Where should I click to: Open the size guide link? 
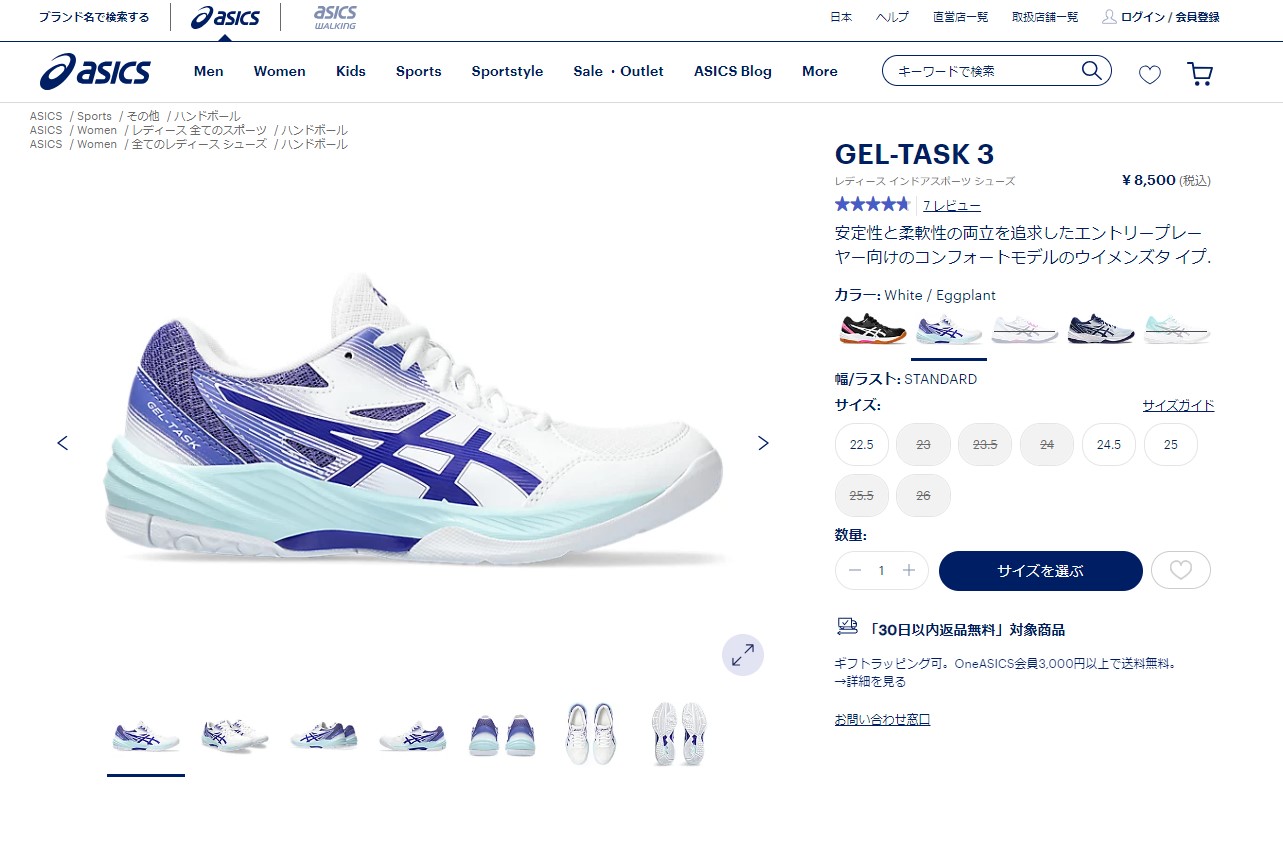coord(1178,406)
